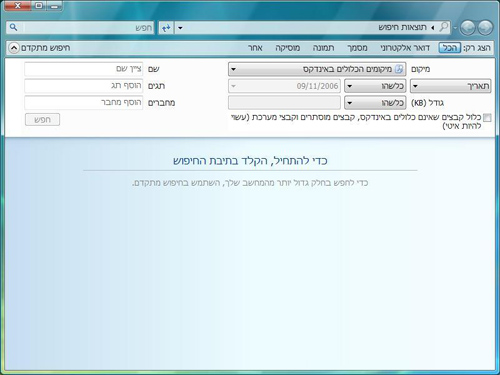500x375 pixels.
Task: Click the תגים add tag input field
Action: pos(84,86)
